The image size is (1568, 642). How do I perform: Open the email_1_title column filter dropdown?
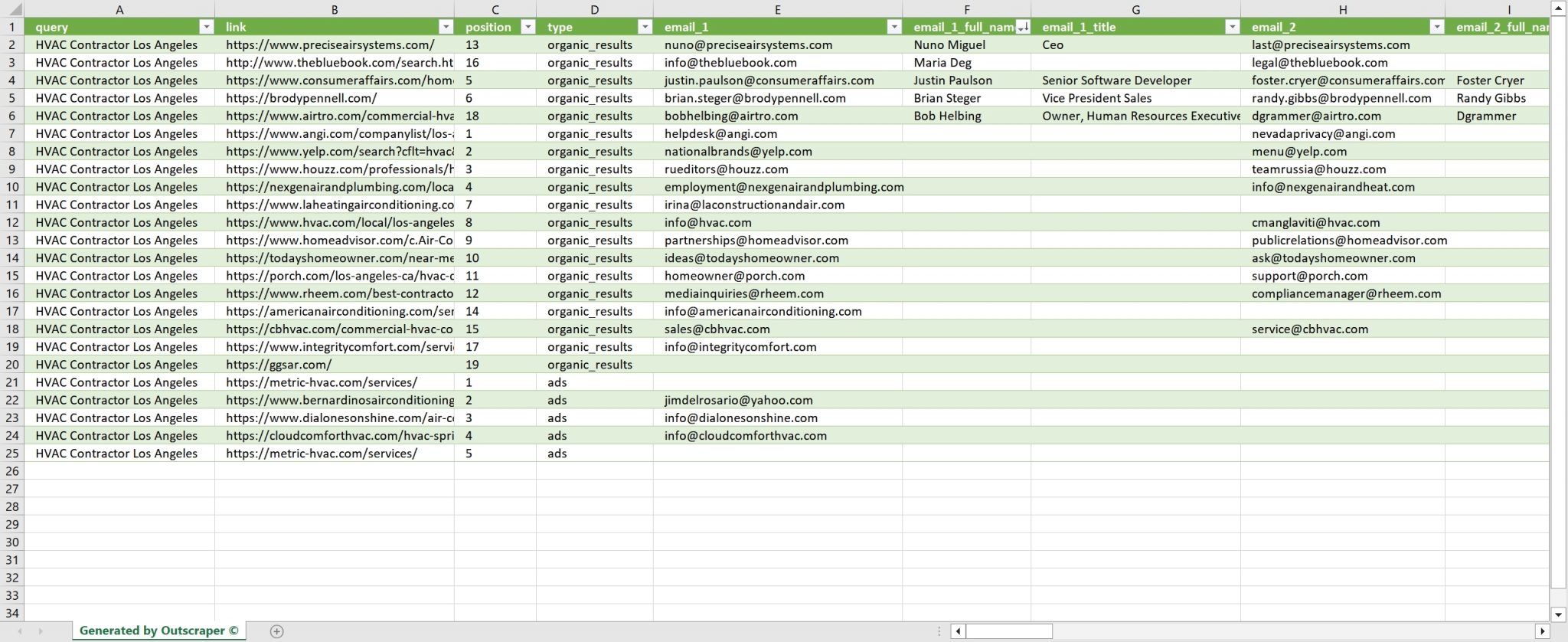1232,27
